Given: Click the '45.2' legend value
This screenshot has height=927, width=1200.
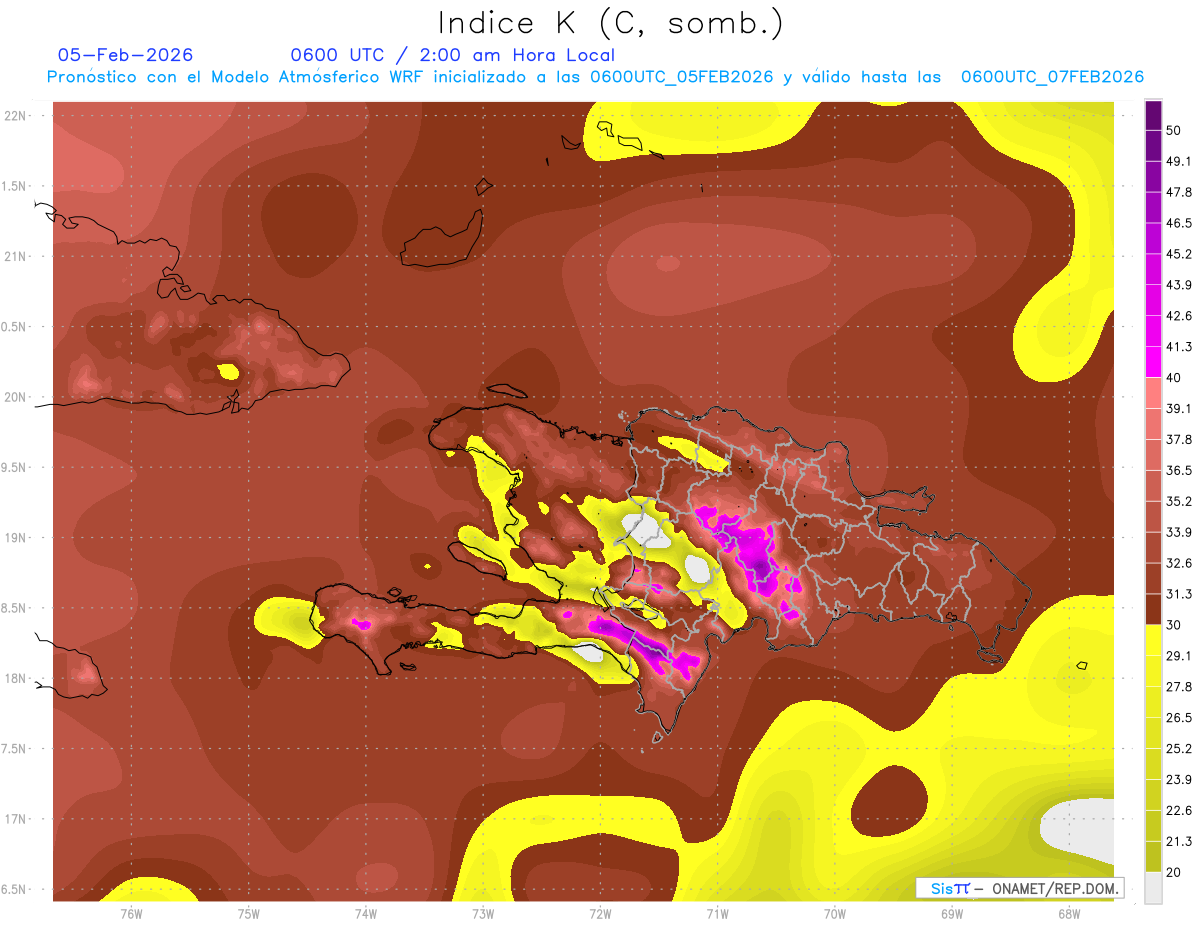Looking at the screenshot, I should click(x=1179, y=254).
